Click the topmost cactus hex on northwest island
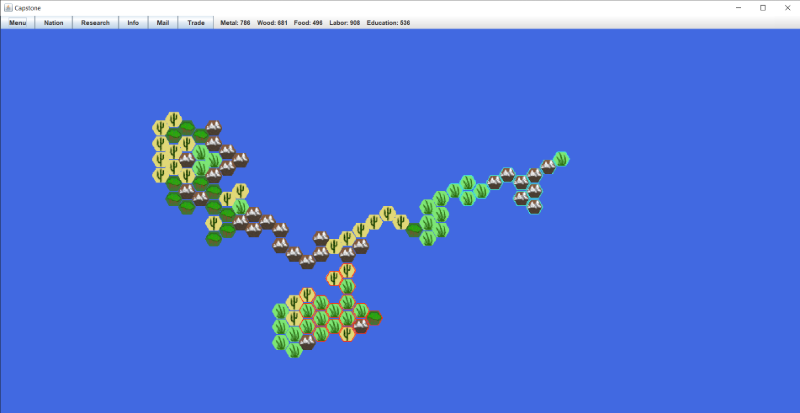 pos(173,120)
